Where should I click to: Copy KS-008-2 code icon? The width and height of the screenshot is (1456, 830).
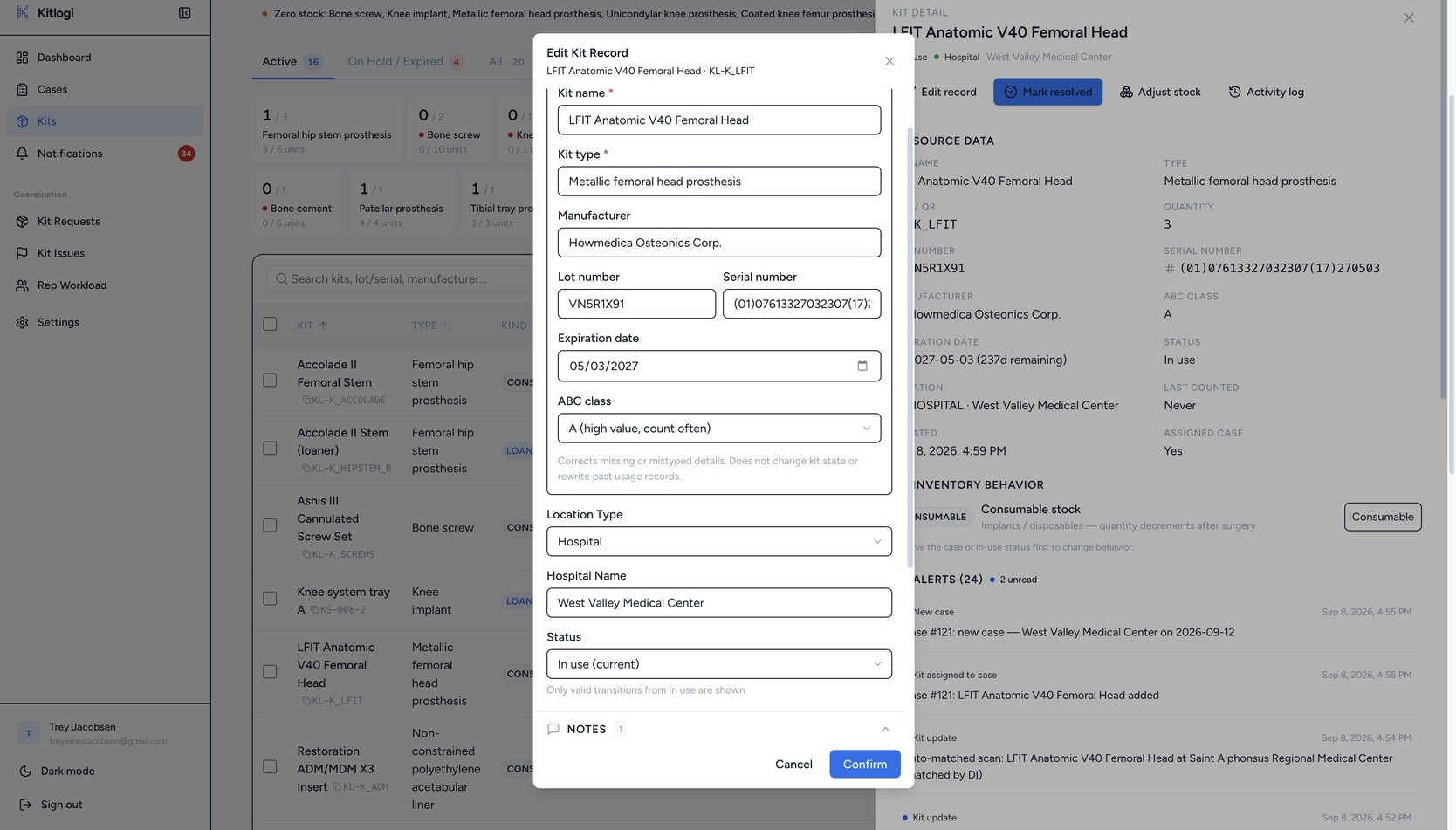tap(315, 610)
